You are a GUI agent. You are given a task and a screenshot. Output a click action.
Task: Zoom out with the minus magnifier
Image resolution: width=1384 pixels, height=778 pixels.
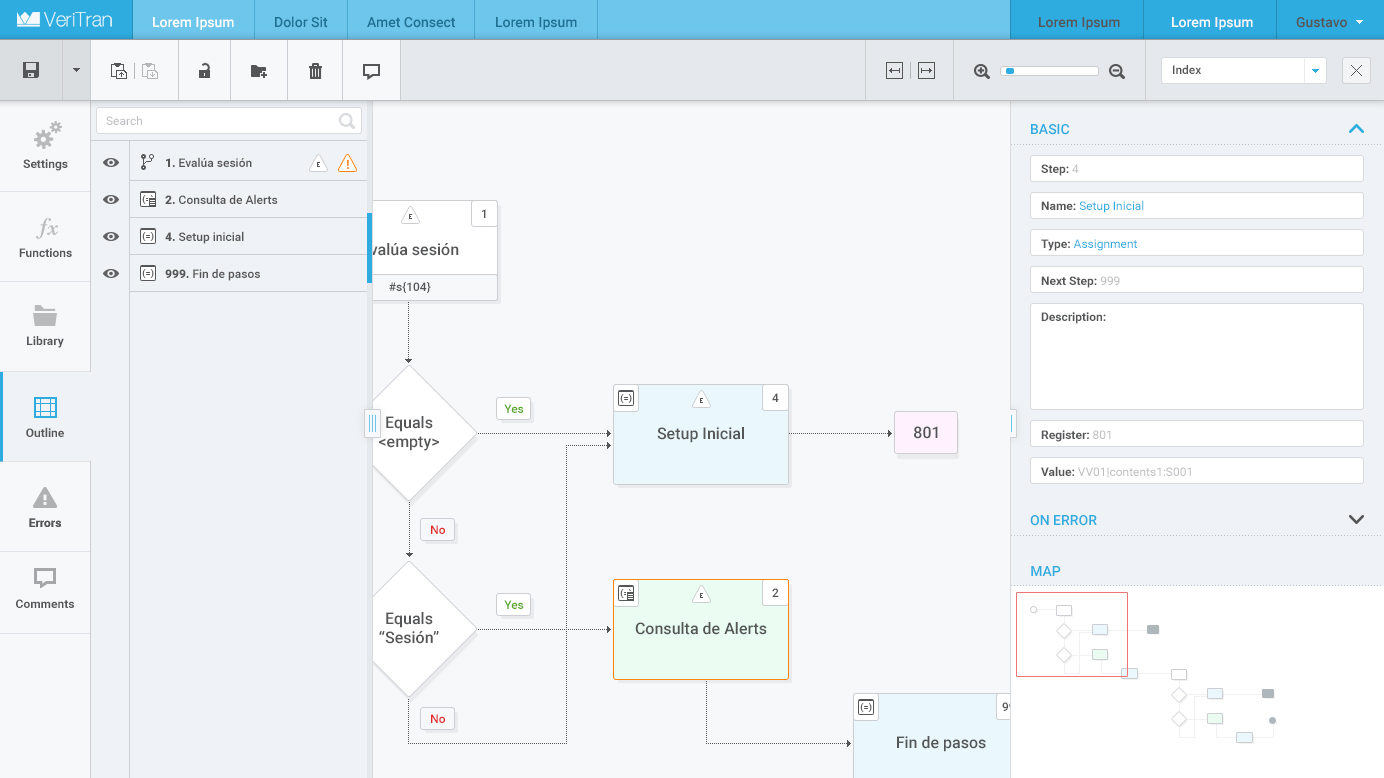(1117, 71)
